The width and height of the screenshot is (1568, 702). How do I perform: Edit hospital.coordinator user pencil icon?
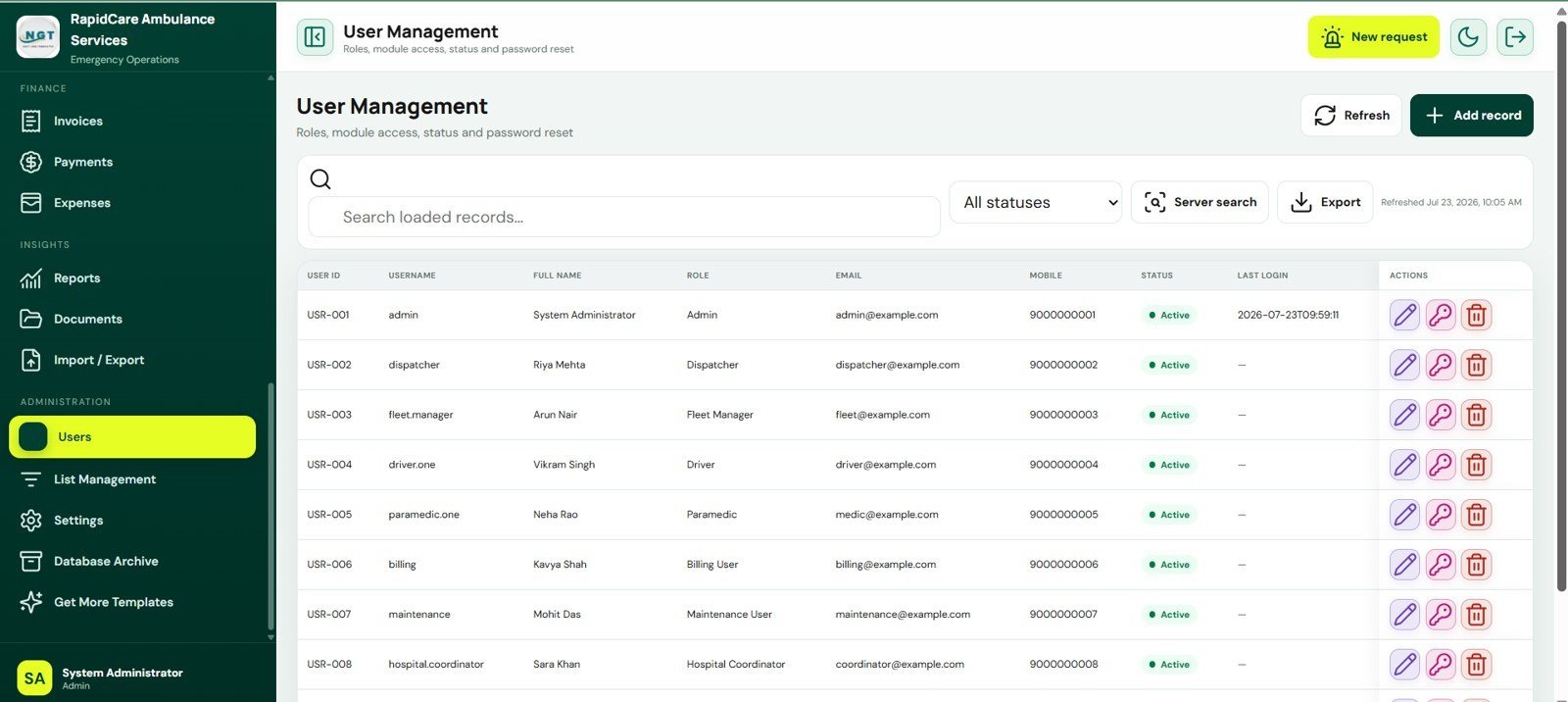[1404, 665]
